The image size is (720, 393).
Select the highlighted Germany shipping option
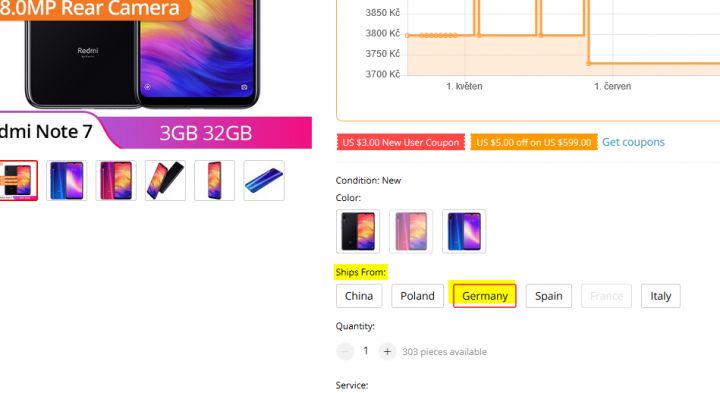(484, 296)
